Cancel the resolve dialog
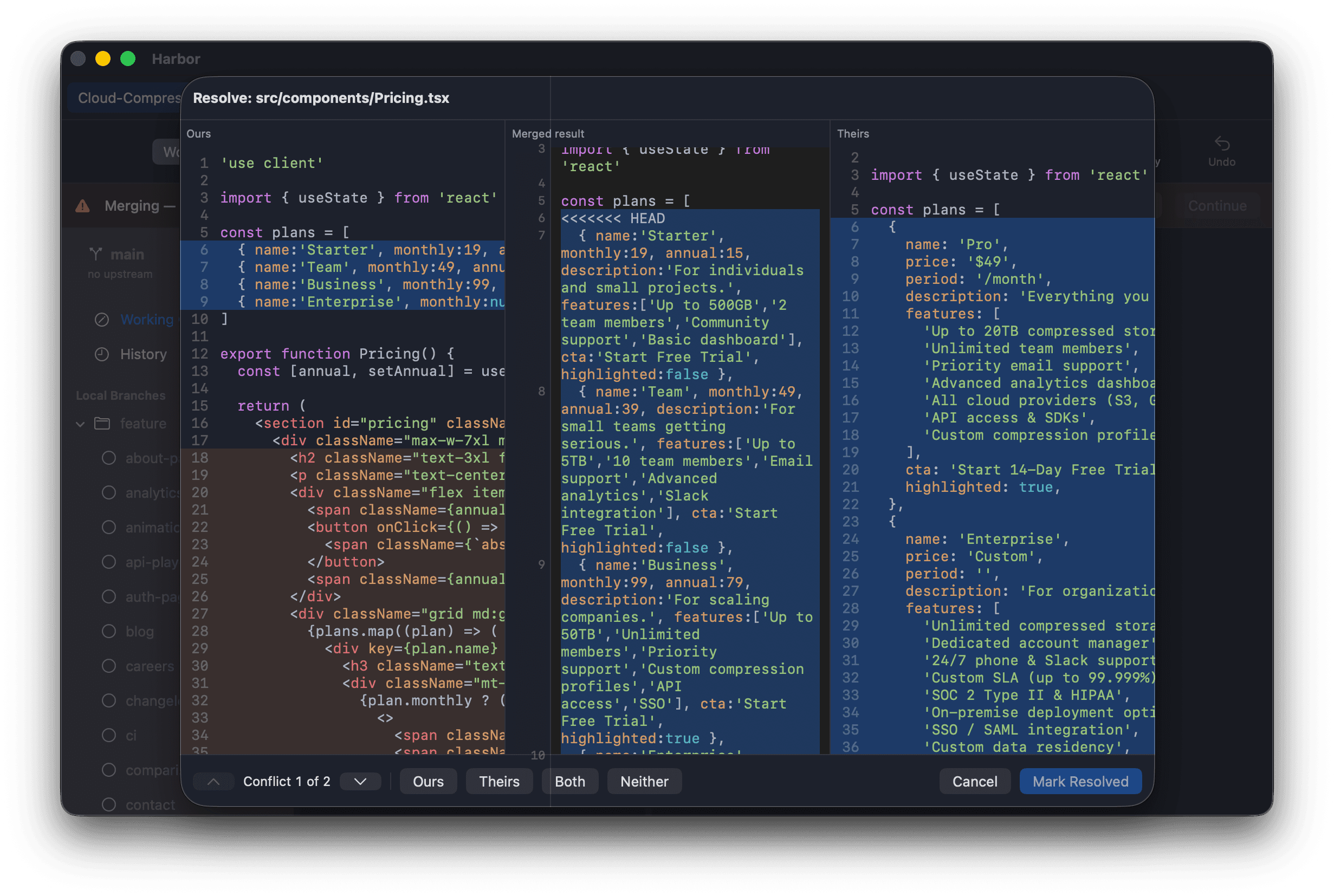The height and width of the screenshot is (896, 1334). tap(975, 781)
